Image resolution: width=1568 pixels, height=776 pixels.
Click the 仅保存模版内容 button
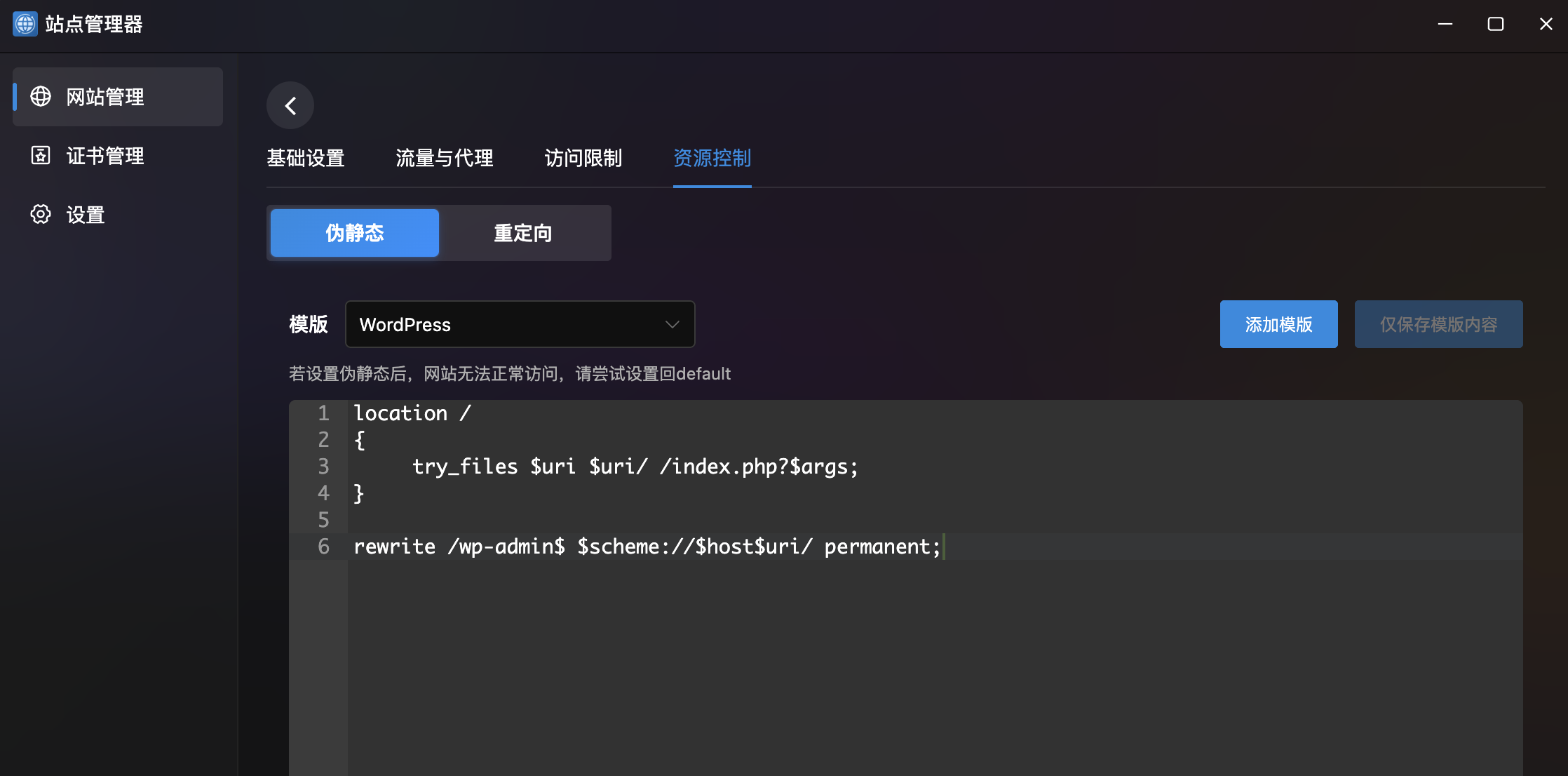point(1439,324)
